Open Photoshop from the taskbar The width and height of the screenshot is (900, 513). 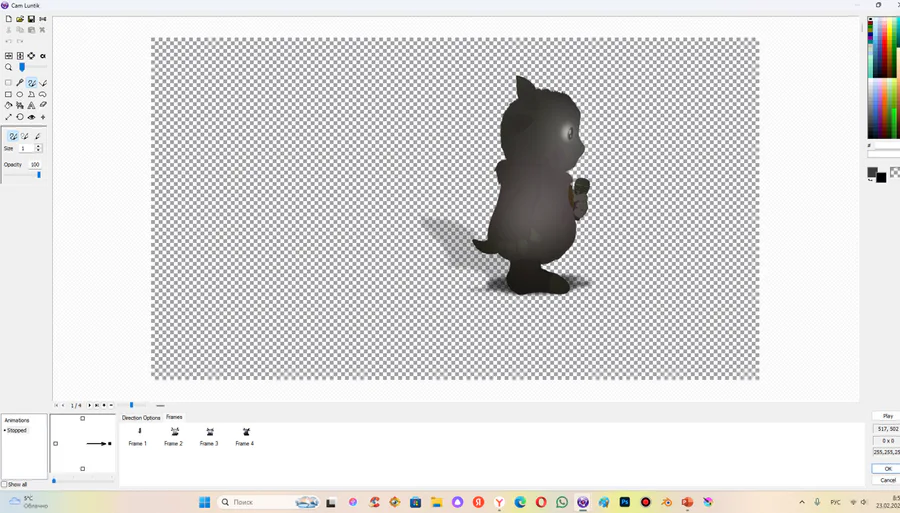click(x=624, y=502)
